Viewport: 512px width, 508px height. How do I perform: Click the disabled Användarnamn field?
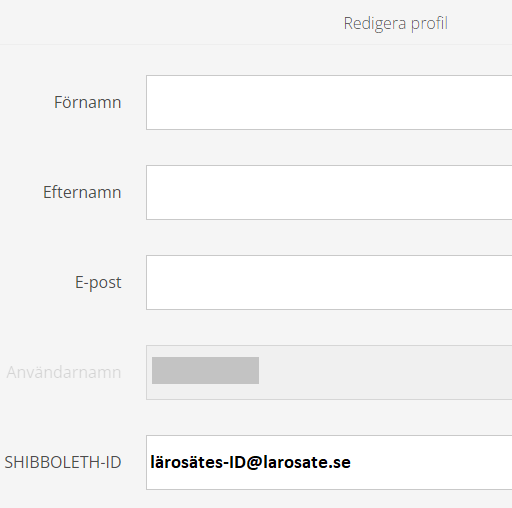[x=329, y=372]
